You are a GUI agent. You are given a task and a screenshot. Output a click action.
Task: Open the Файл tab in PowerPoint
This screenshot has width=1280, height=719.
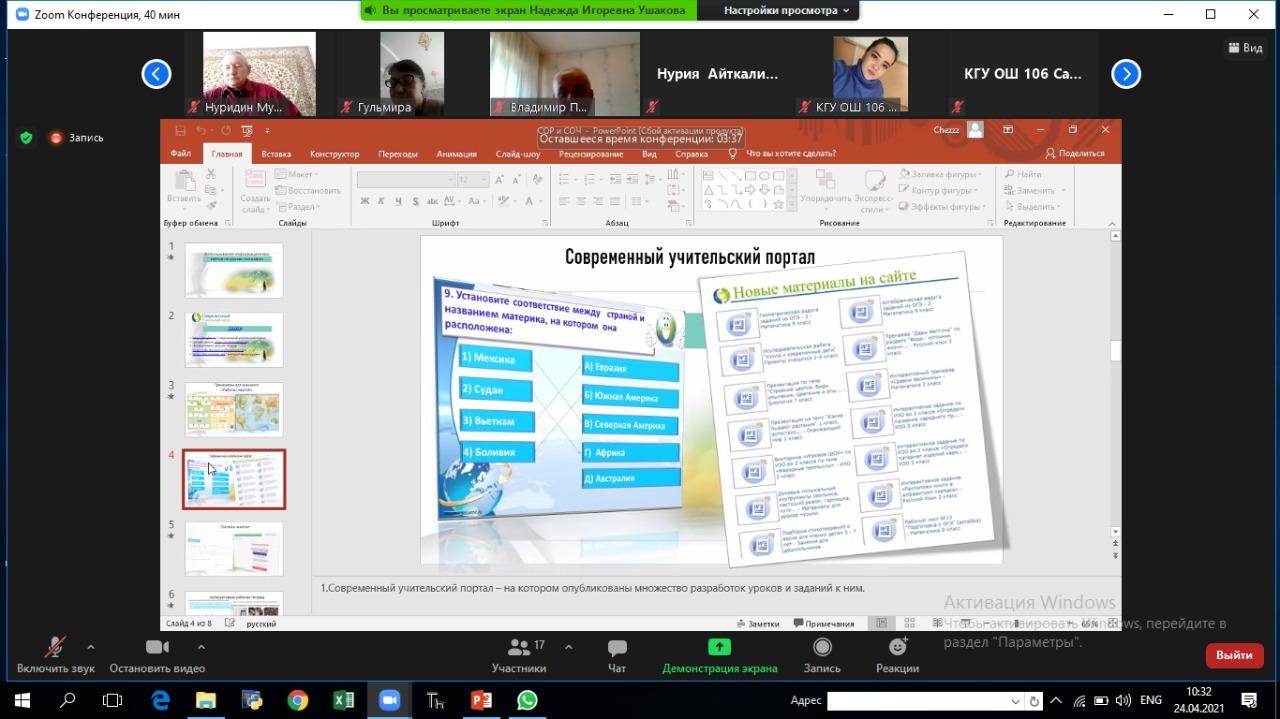click(x=181, y=154)
